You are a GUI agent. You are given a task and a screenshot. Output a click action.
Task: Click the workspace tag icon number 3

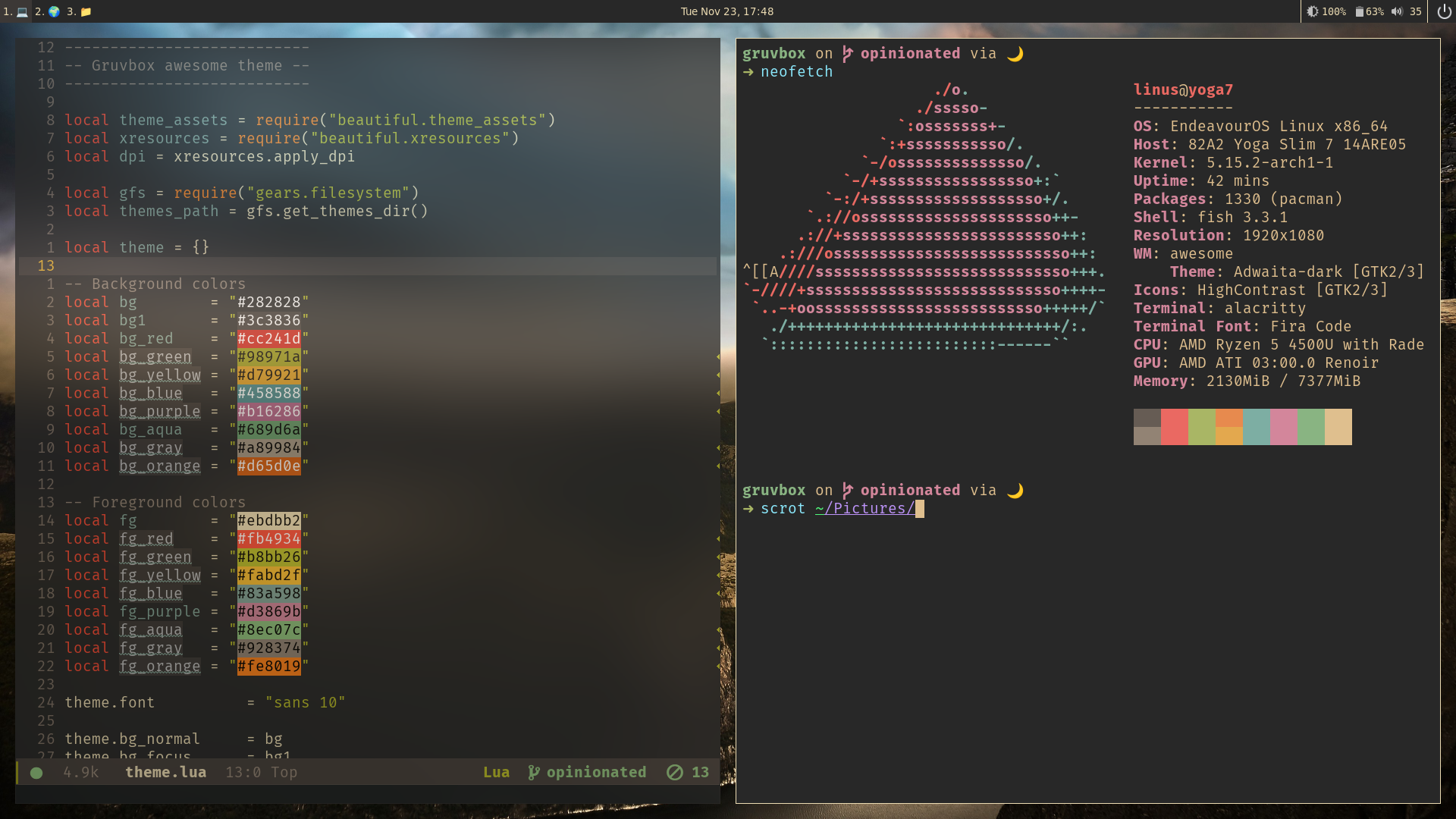pyautogui.click(x=81, y=11)
